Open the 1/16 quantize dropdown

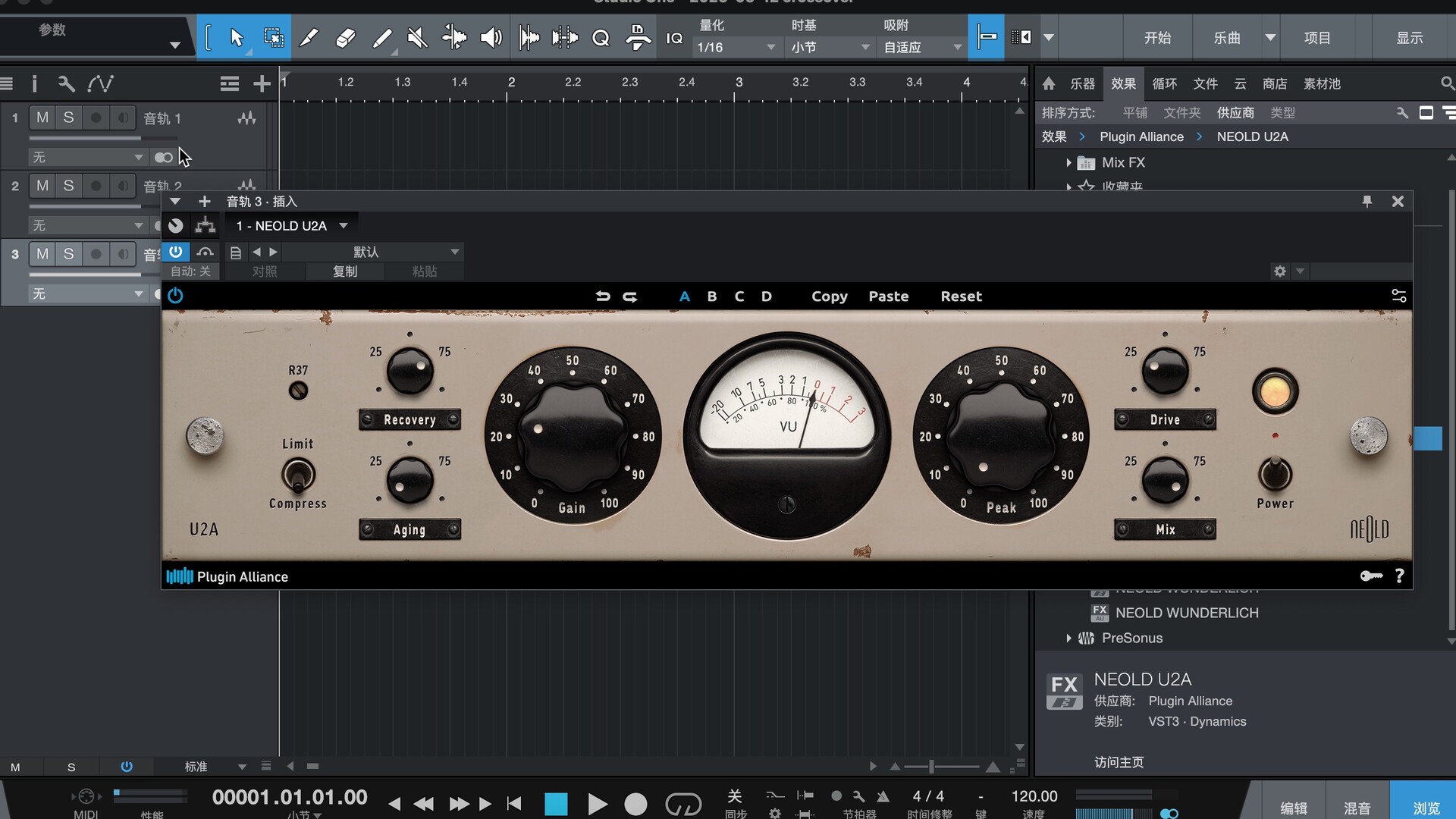point(736,47)
